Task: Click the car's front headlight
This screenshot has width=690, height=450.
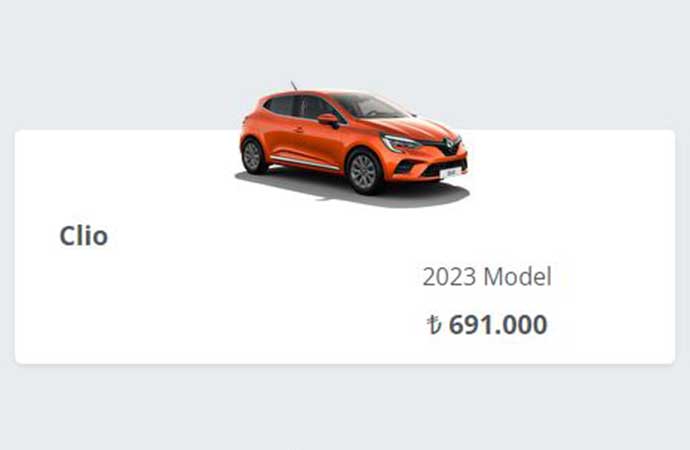Action: pos(400,143)
